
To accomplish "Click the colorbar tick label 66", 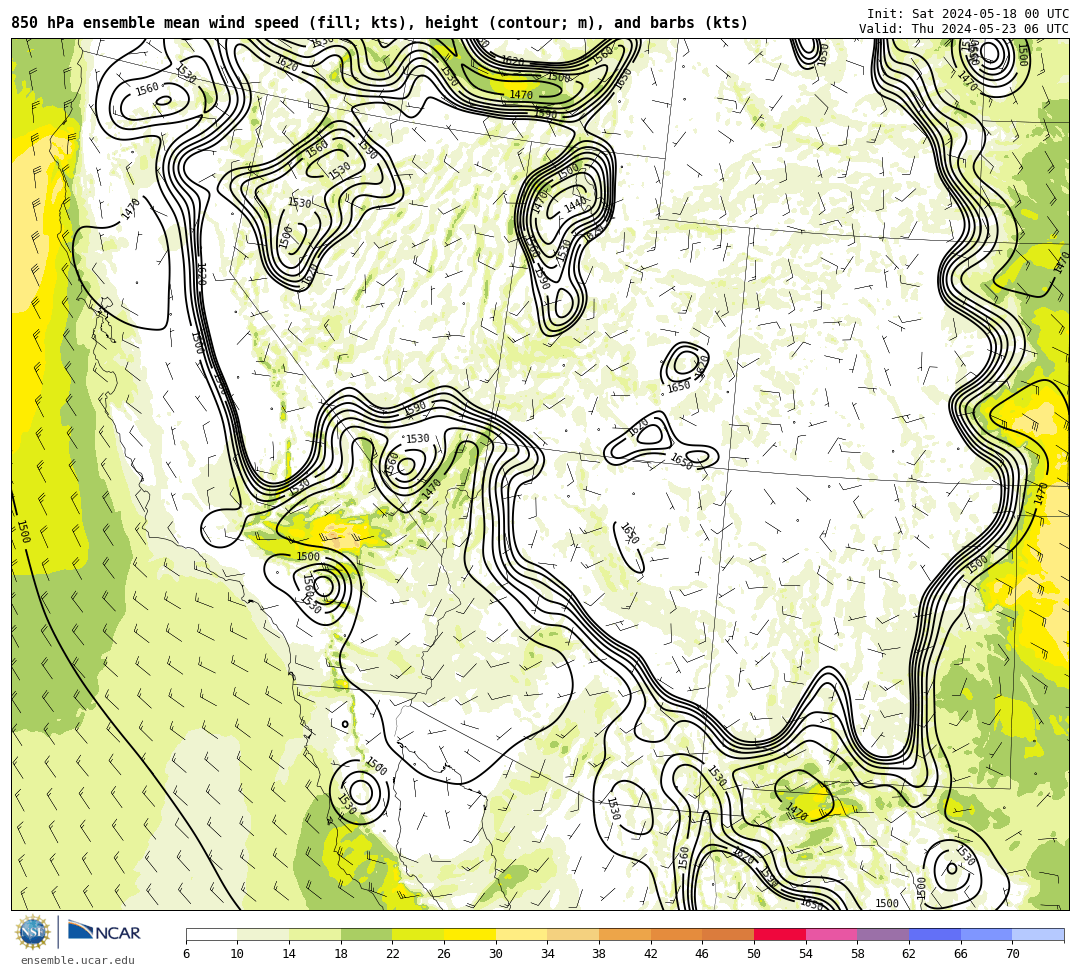I will tap(961, 954).
